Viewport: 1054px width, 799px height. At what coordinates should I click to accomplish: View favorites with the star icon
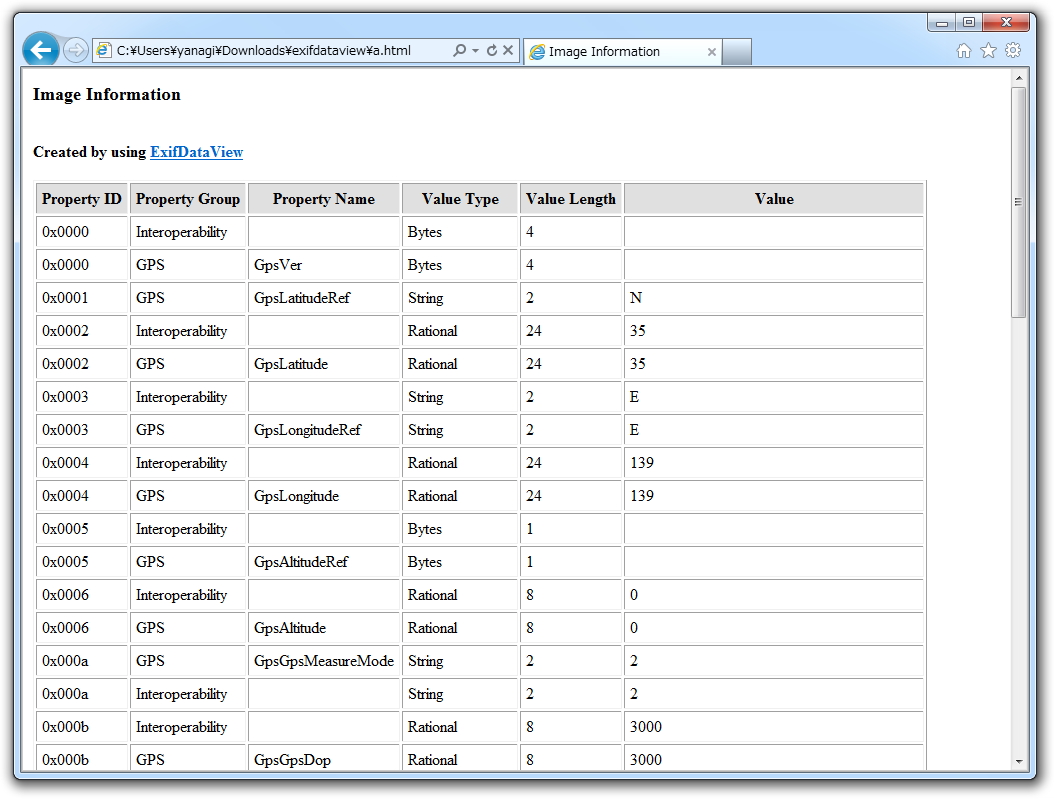[x=986, y=48]
